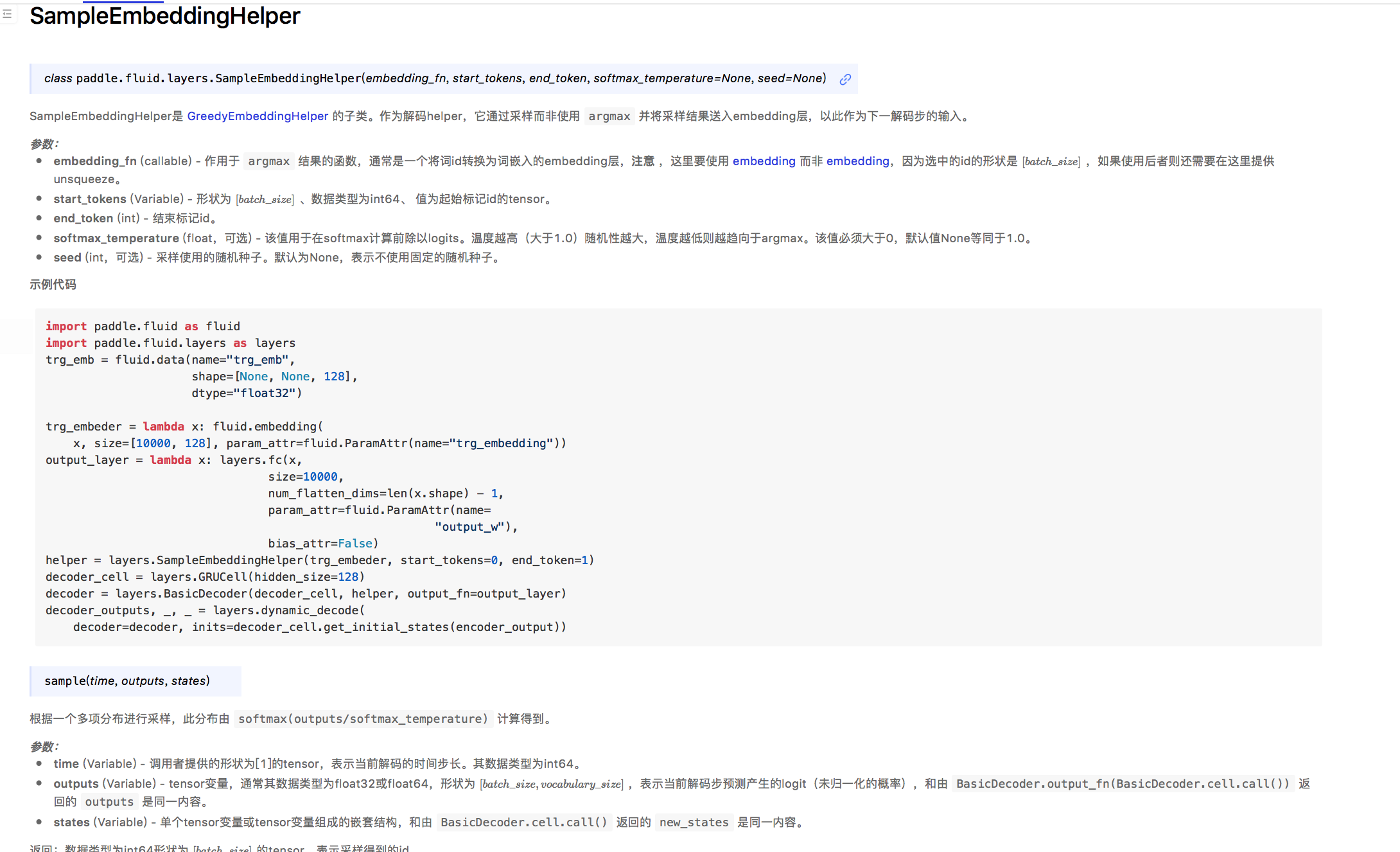
Task: Click the permalink chain icon after seed=None
Action: [845, 79]
